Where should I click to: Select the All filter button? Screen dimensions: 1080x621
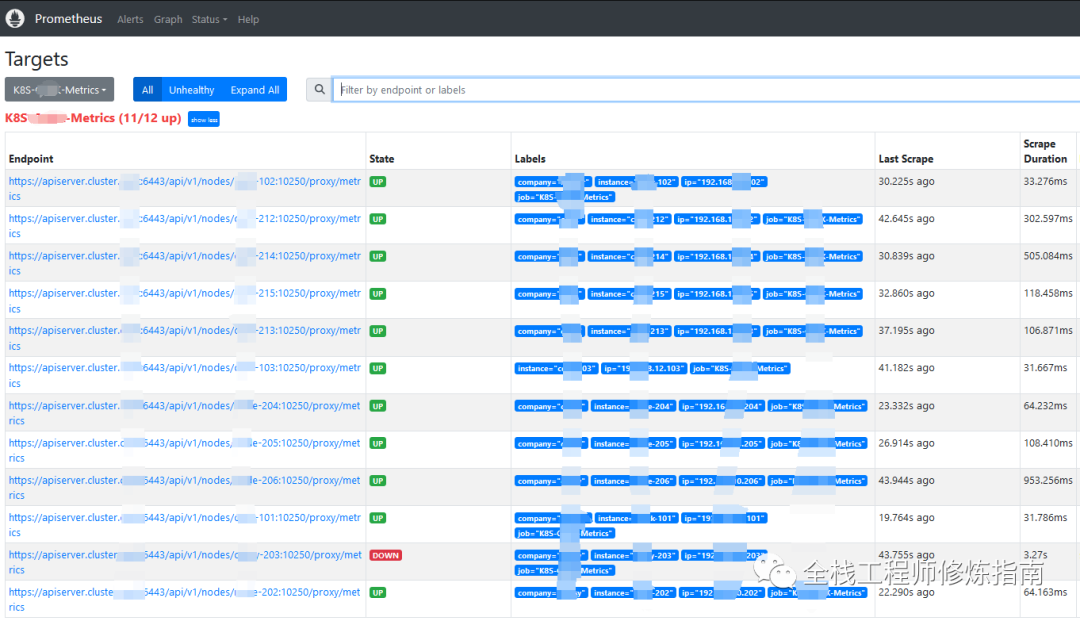147,90
